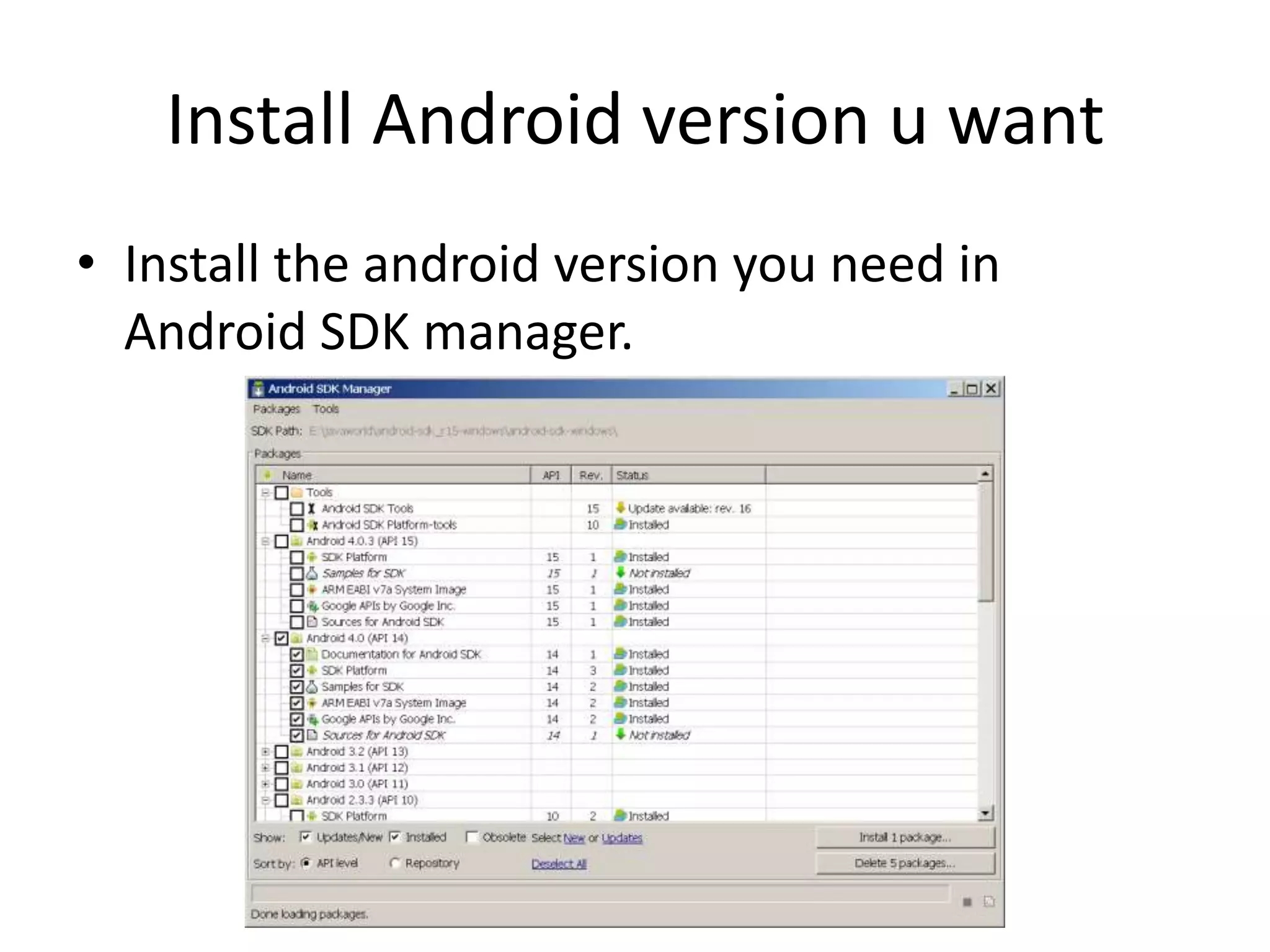This screenshot has width=1270, height=952.
Task: Click the Google APIs icon in API 15 group
Action: click(x=313, y=606)
